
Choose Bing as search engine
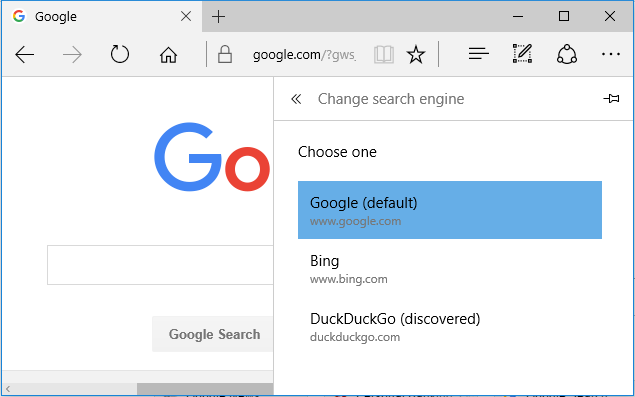(x=450, y=268)
